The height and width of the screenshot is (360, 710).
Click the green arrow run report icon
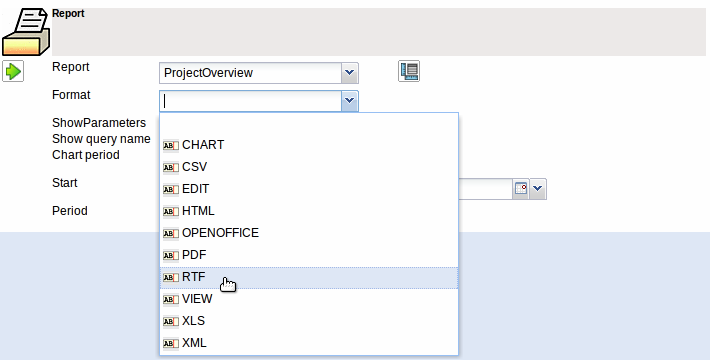(13, 72)
